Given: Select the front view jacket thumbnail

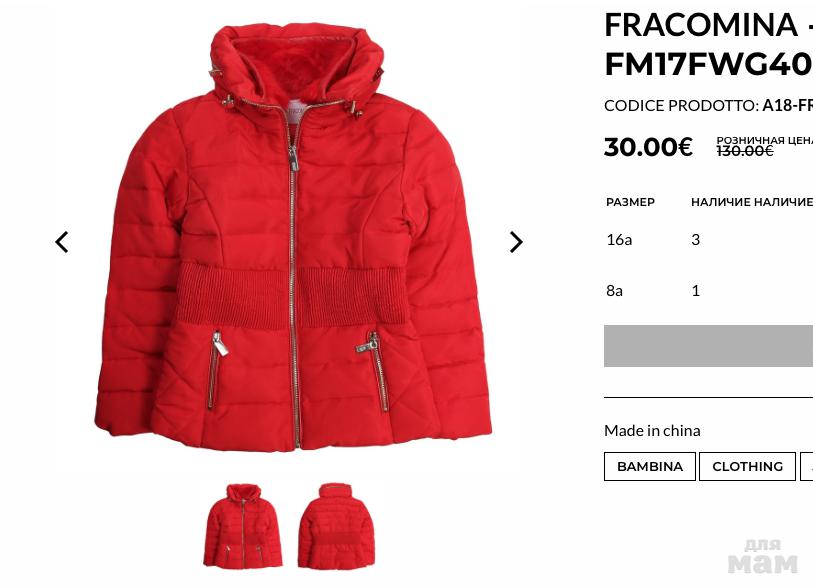Looking at the screenshot, I should 243,526.
